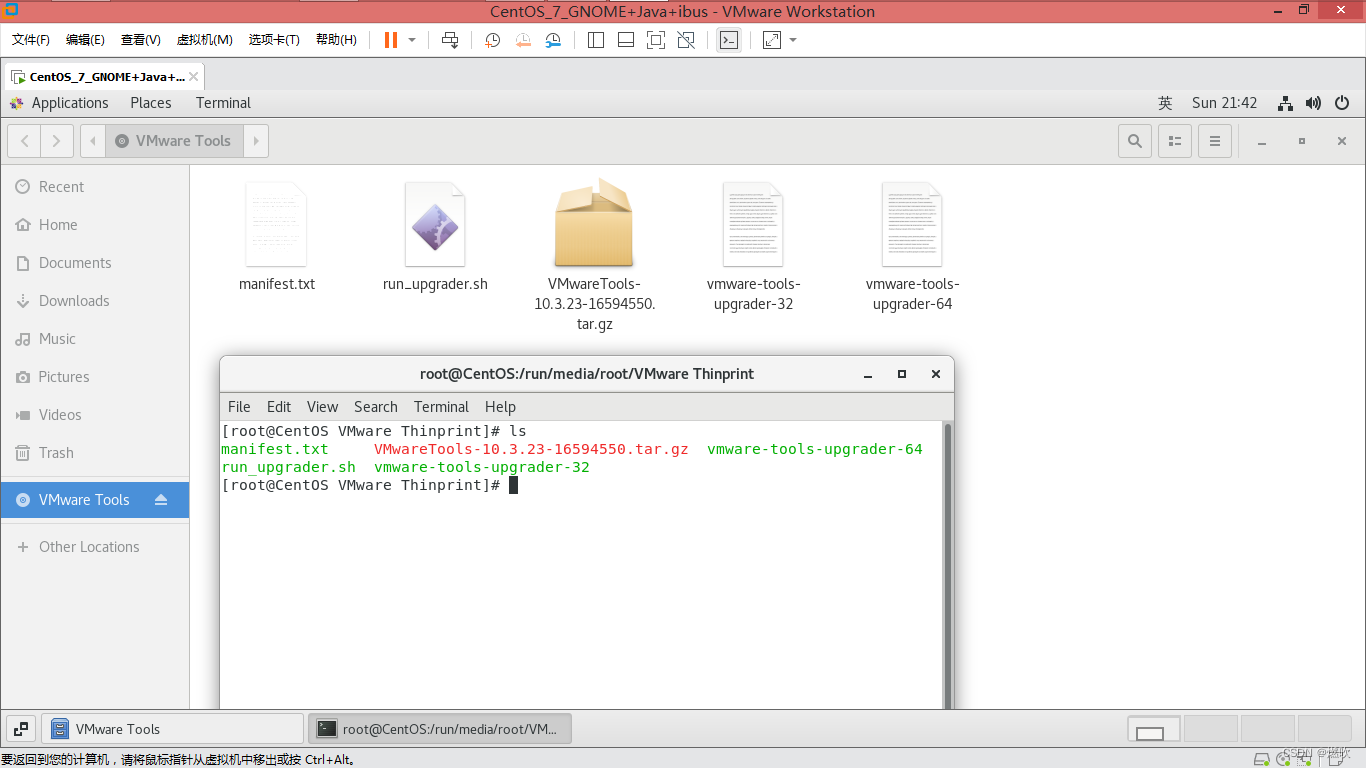The height and width of the screenshot is (768, 1366).
Task: Select the vmware-tools-upgrader-32 file
Action: (753, 247)
